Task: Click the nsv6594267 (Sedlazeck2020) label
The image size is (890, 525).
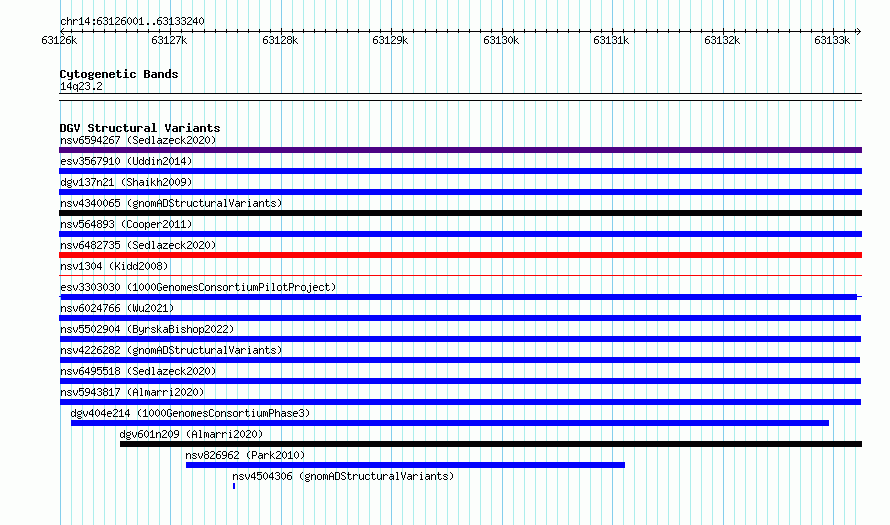Action: click(x=138, y=140)
